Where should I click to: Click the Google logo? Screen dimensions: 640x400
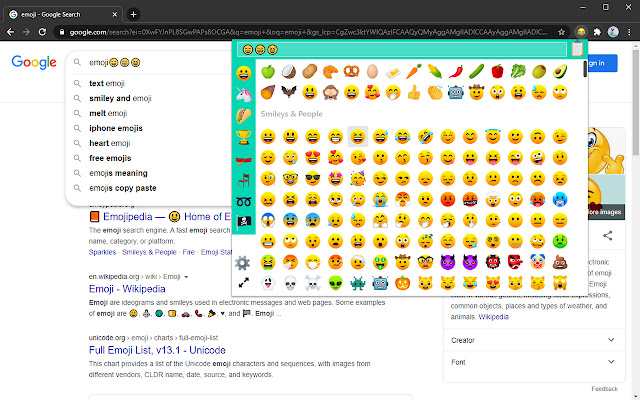coord(34,62)
